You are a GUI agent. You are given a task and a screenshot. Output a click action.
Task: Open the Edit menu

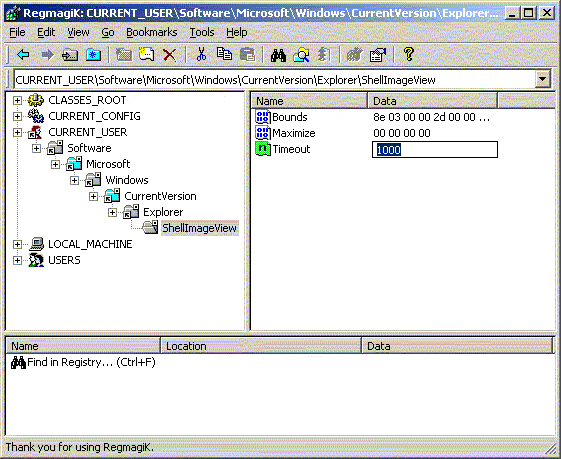coord(46,32)
